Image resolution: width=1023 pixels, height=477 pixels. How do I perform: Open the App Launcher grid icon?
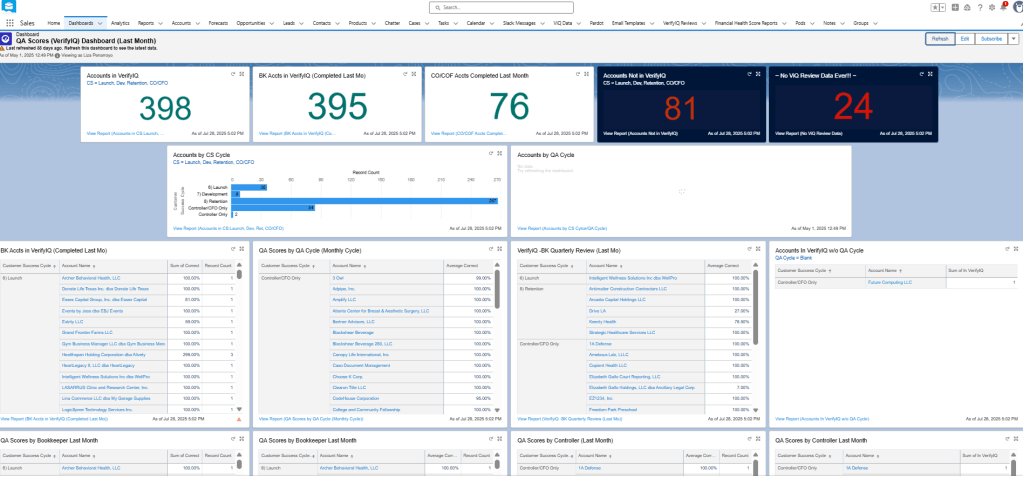click(10, 21)
